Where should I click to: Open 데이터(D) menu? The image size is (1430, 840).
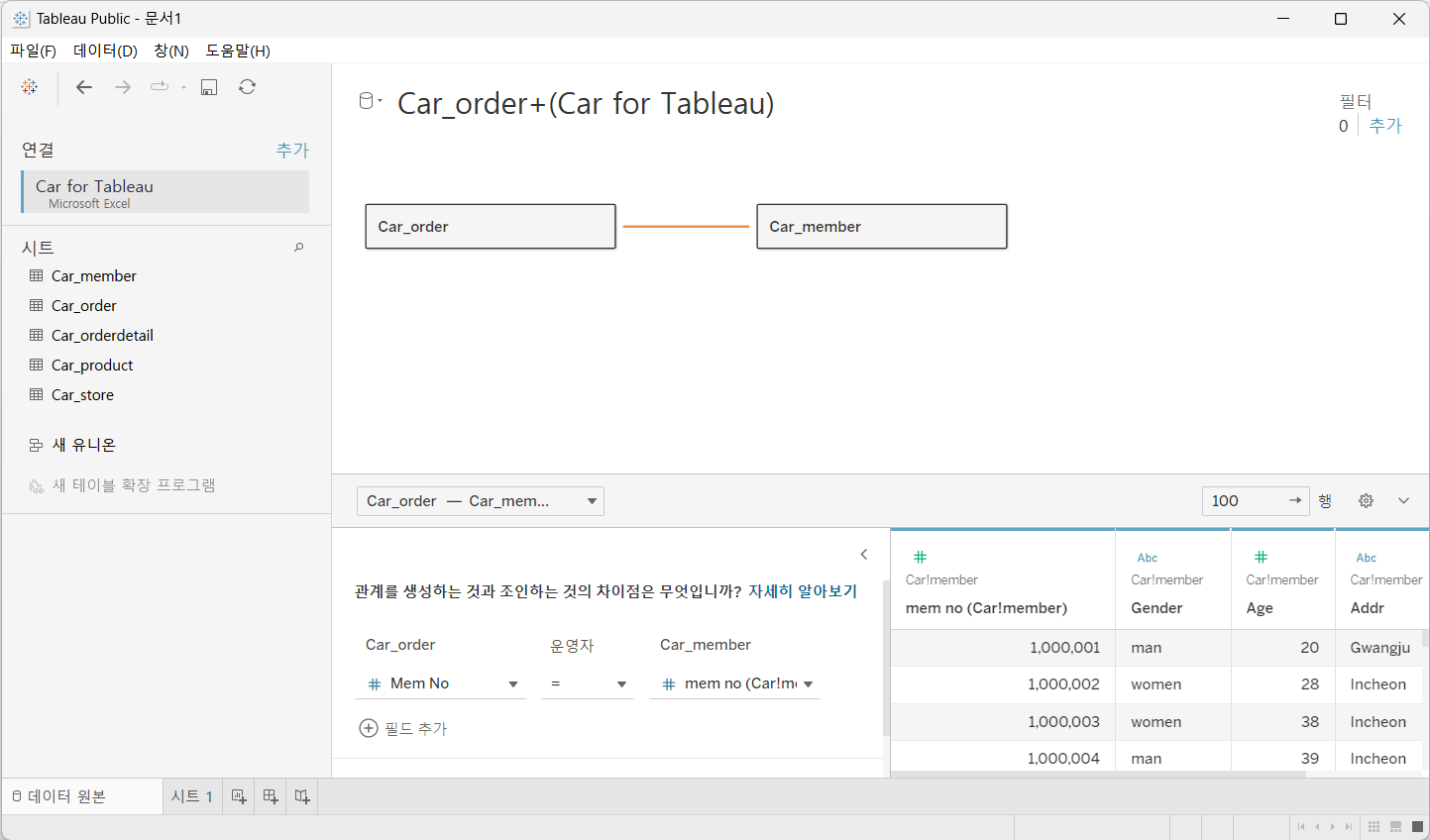tap(105, 51)
